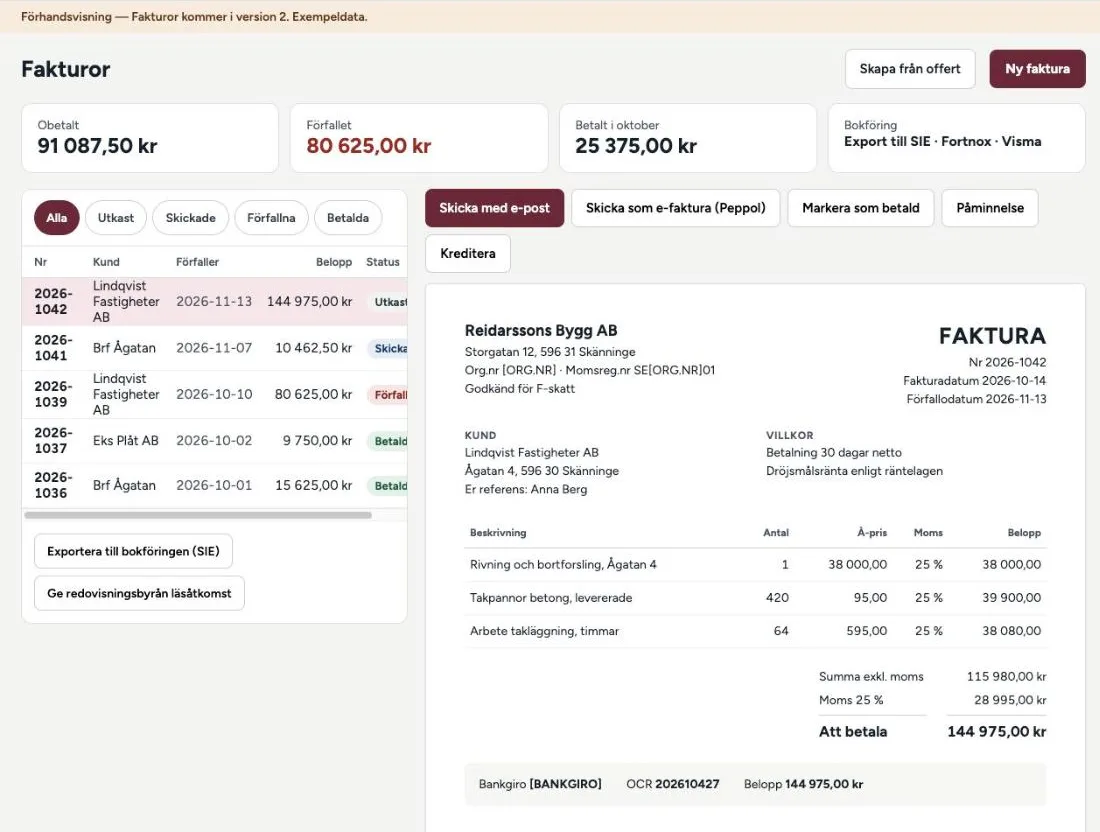Send a Påminnelse reminder

point(990,208)
